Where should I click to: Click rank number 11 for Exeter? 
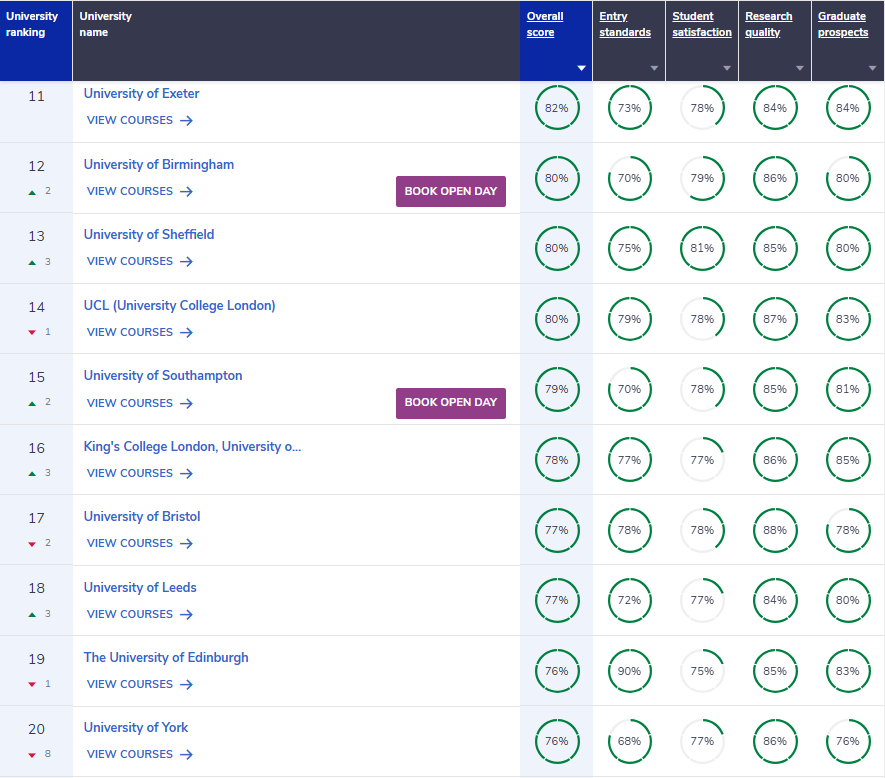point(36,97)
